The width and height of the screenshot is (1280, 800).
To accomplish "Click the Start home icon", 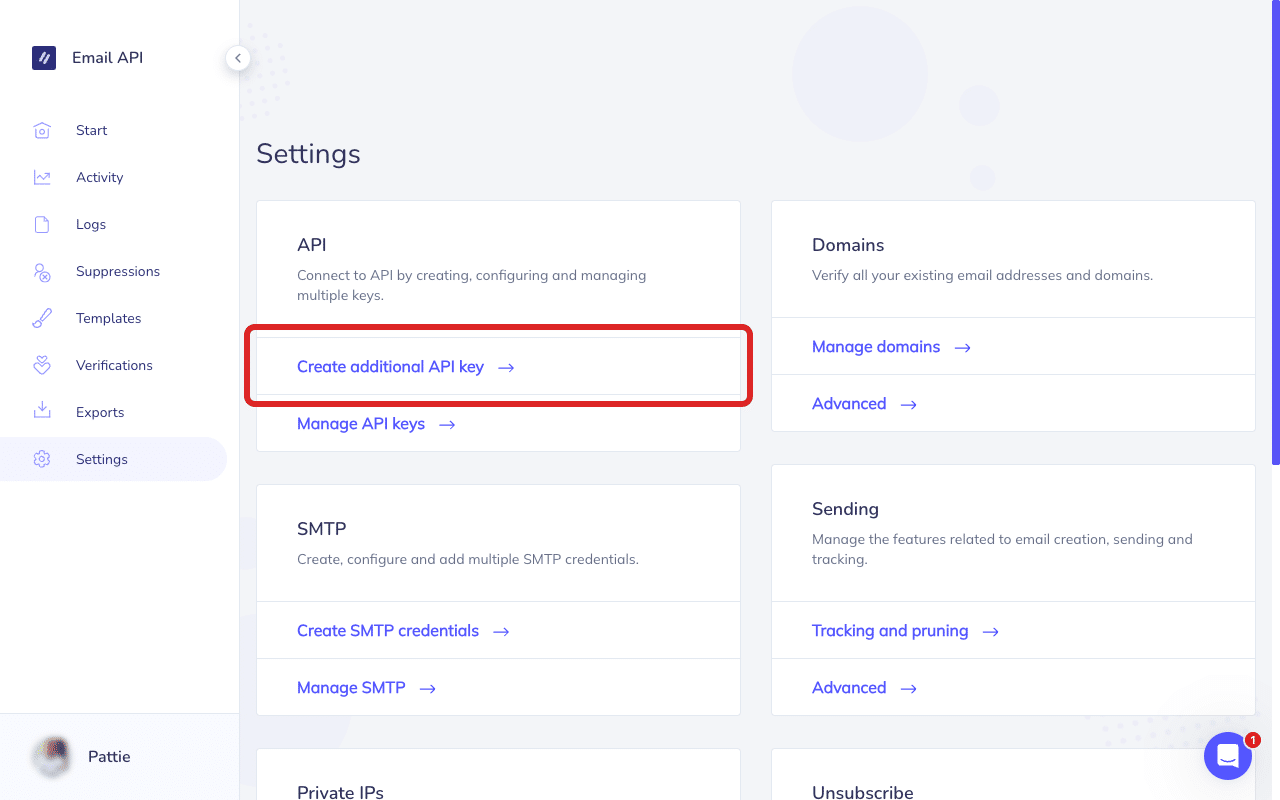I will 42,130.
